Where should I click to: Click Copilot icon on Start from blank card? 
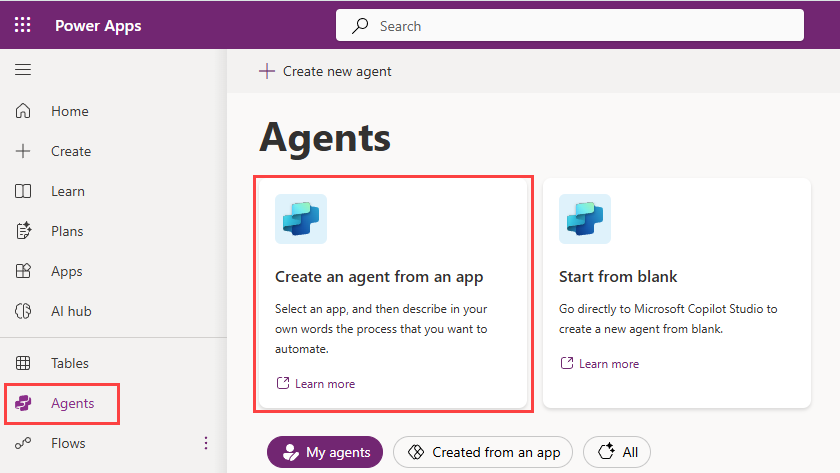point(585,219)
